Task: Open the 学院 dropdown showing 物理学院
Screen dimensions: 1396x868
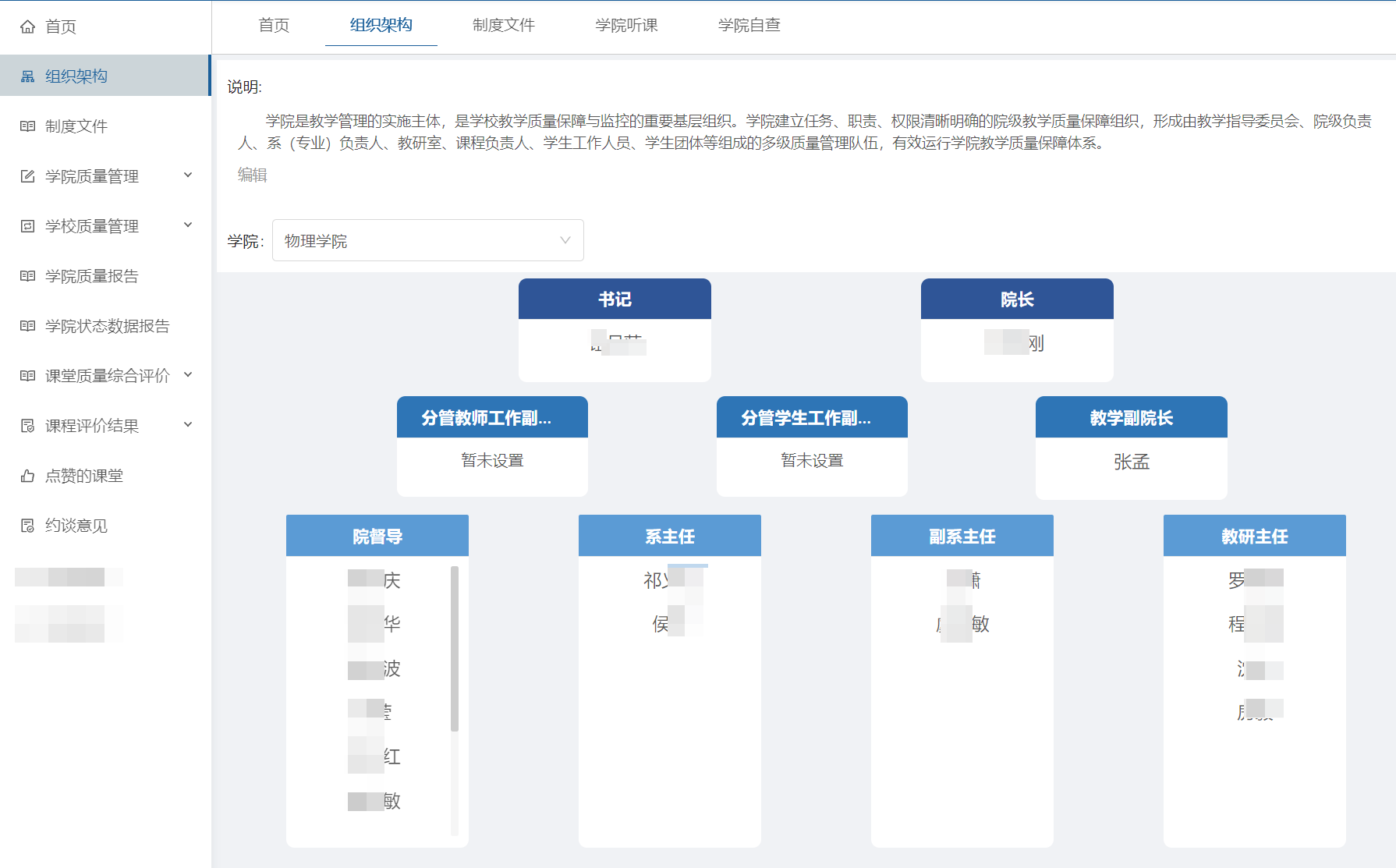Action: [x=427, y=240]
